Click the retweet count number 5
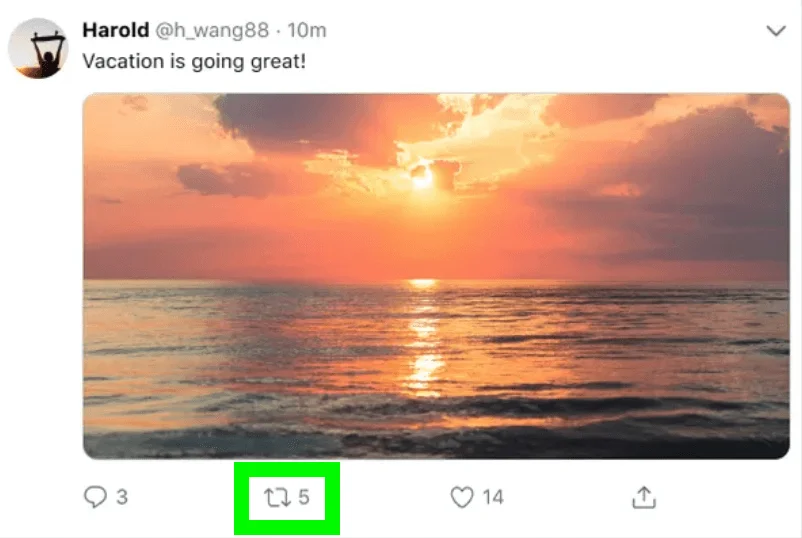 click(304, 497)
